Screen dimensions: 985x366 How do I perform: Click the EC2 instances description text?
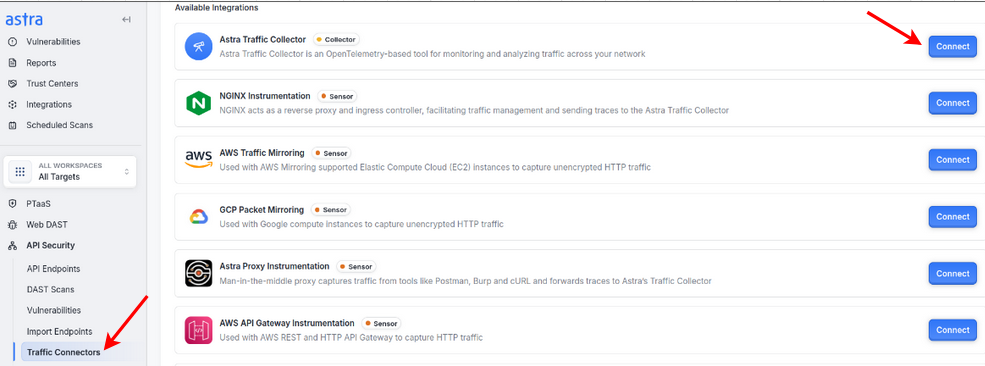(435, 168)
